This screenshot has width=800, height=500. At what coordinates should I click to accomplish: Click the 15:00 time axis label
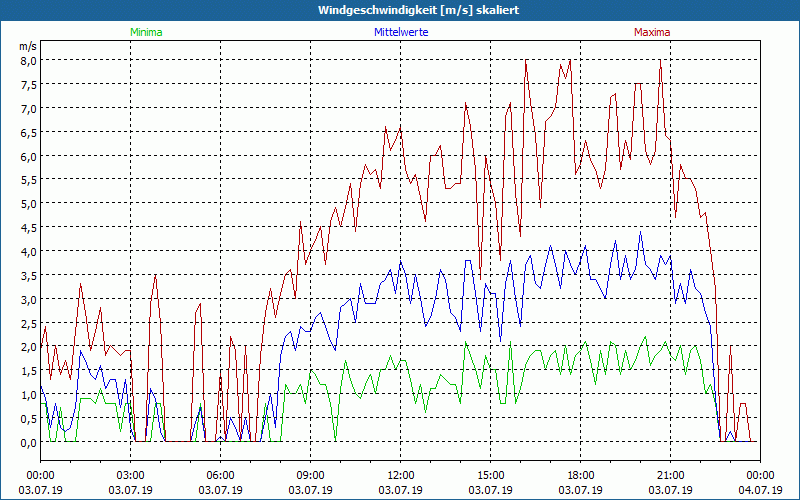(x=490, y=475)
